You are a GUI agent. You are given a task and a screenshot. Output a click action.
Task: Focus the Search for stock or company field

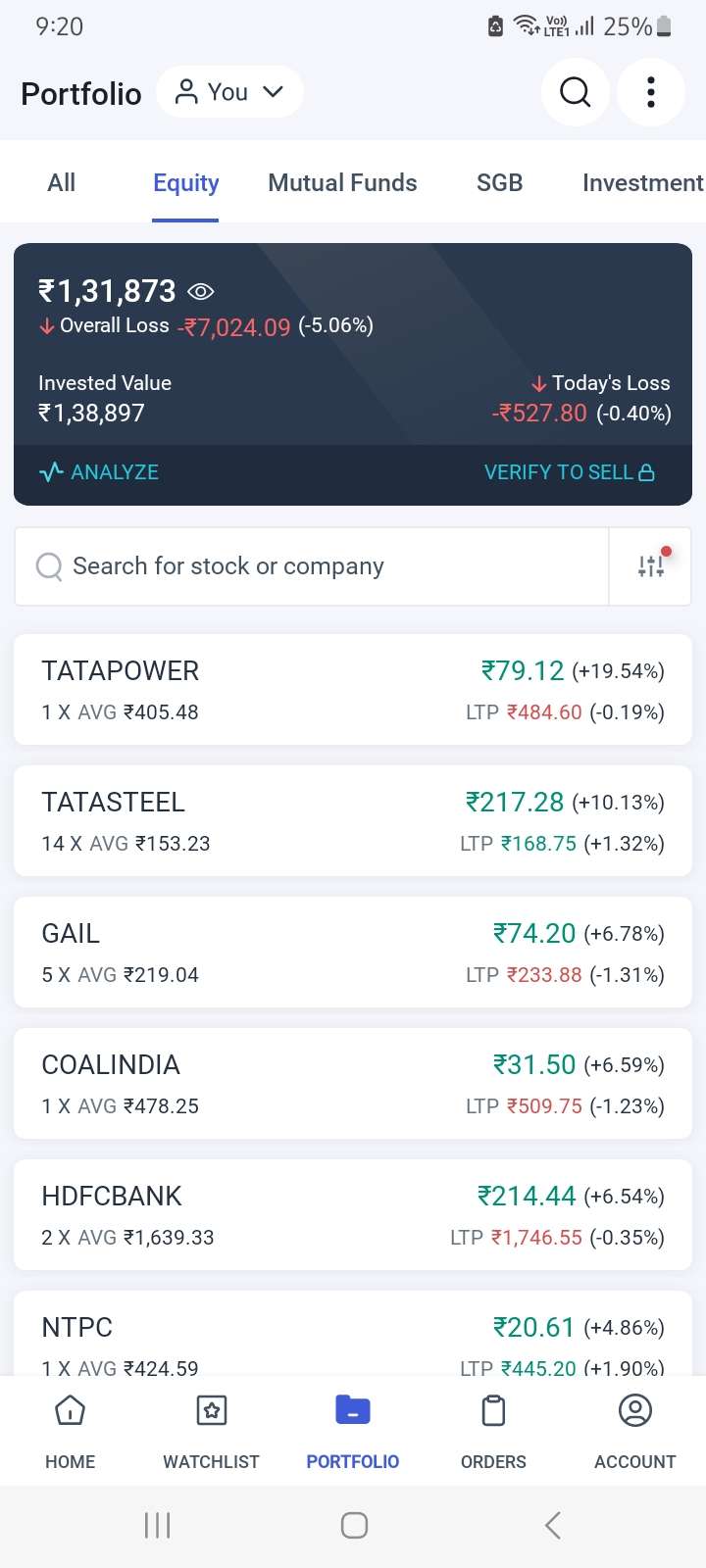pos(314,566)
